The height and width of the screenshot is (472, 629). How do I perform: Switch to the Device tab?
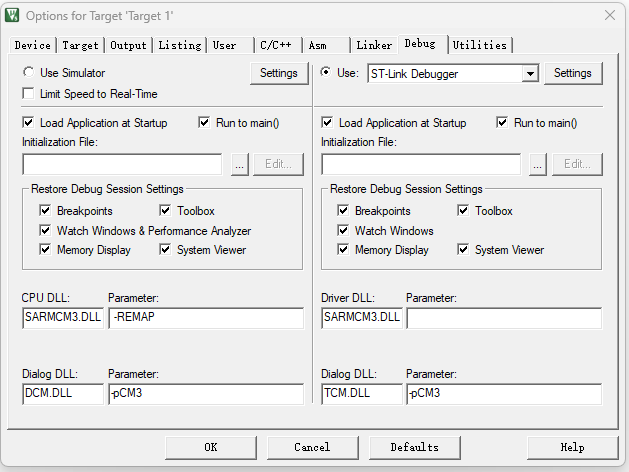32,45
